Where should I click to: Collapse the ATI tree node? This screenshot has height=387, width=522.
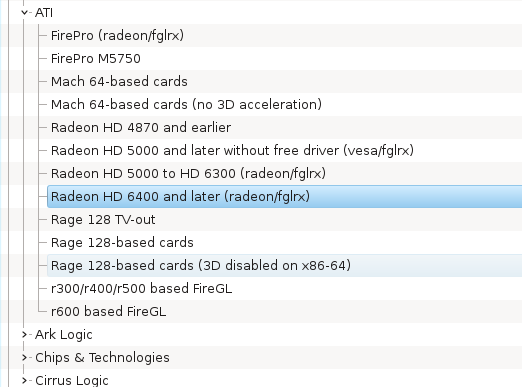pyautogui.click(x=24, y=13)
